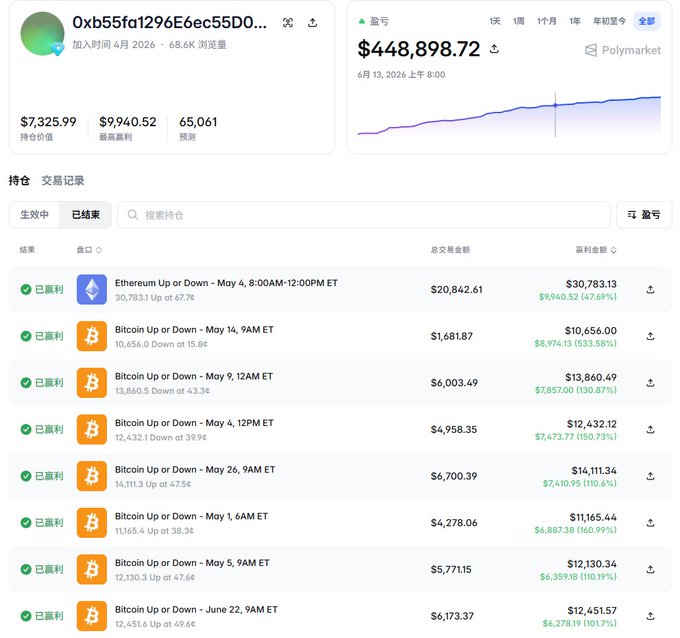Sort by 赢利金额 column
The image size is (680, 638).
[595, 250]
